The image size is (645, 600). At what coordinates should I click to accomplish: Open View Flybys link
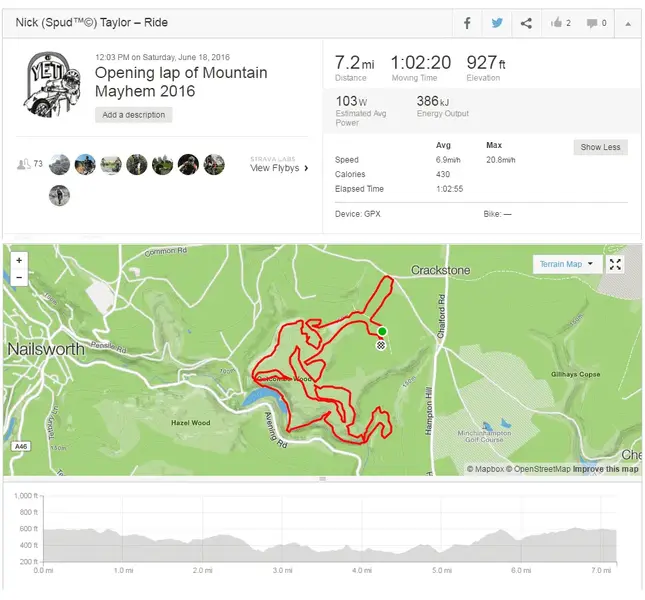[274, 168]
